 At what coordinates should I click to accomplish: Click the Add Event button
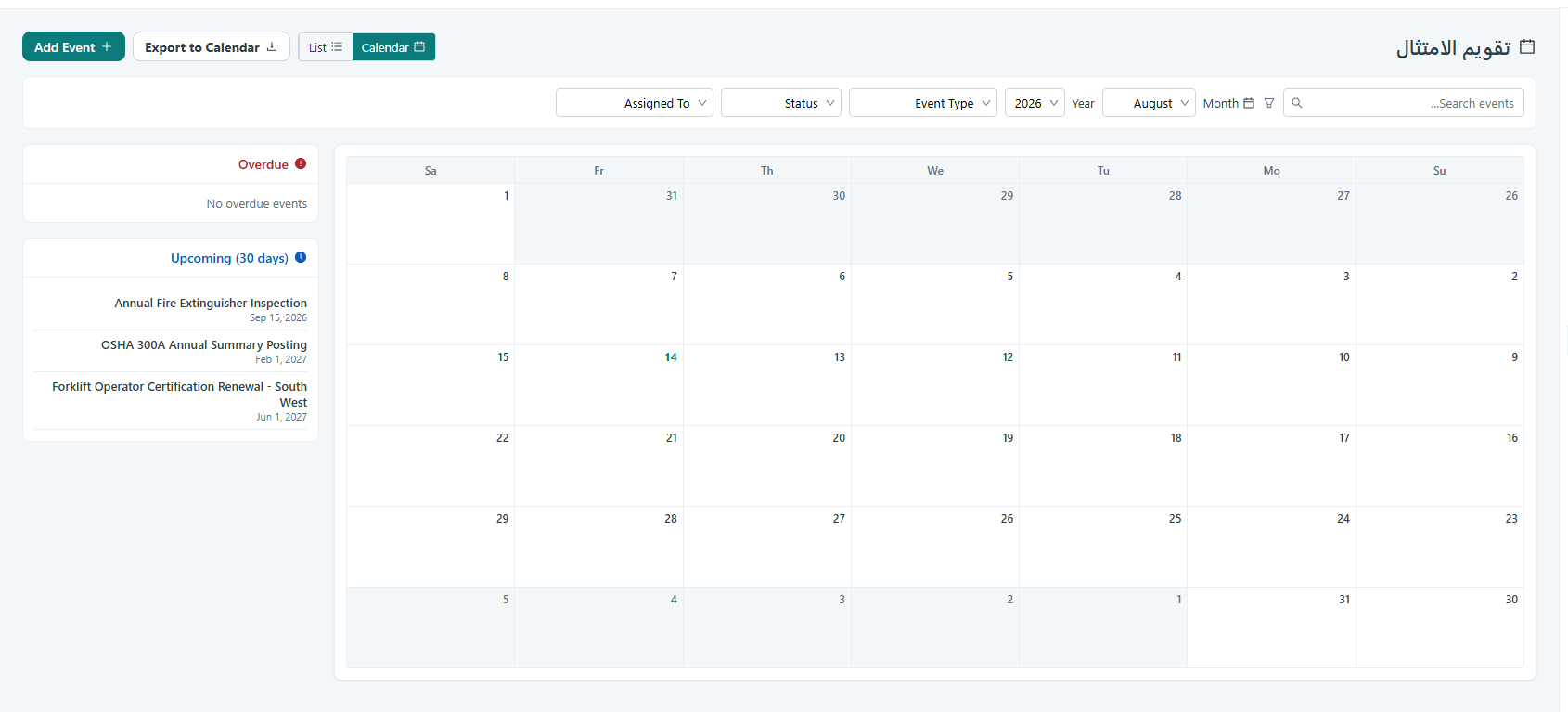tap(73, 46)
